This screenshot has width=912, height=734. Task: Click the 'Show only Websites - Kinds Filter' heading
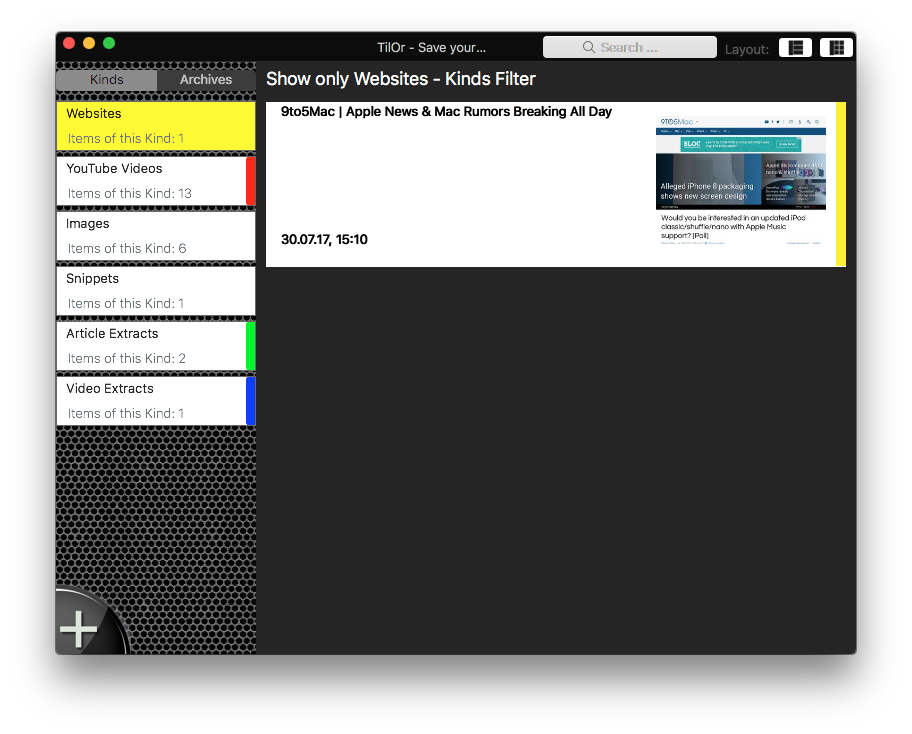pyautogui.click(x=401, y=79)
